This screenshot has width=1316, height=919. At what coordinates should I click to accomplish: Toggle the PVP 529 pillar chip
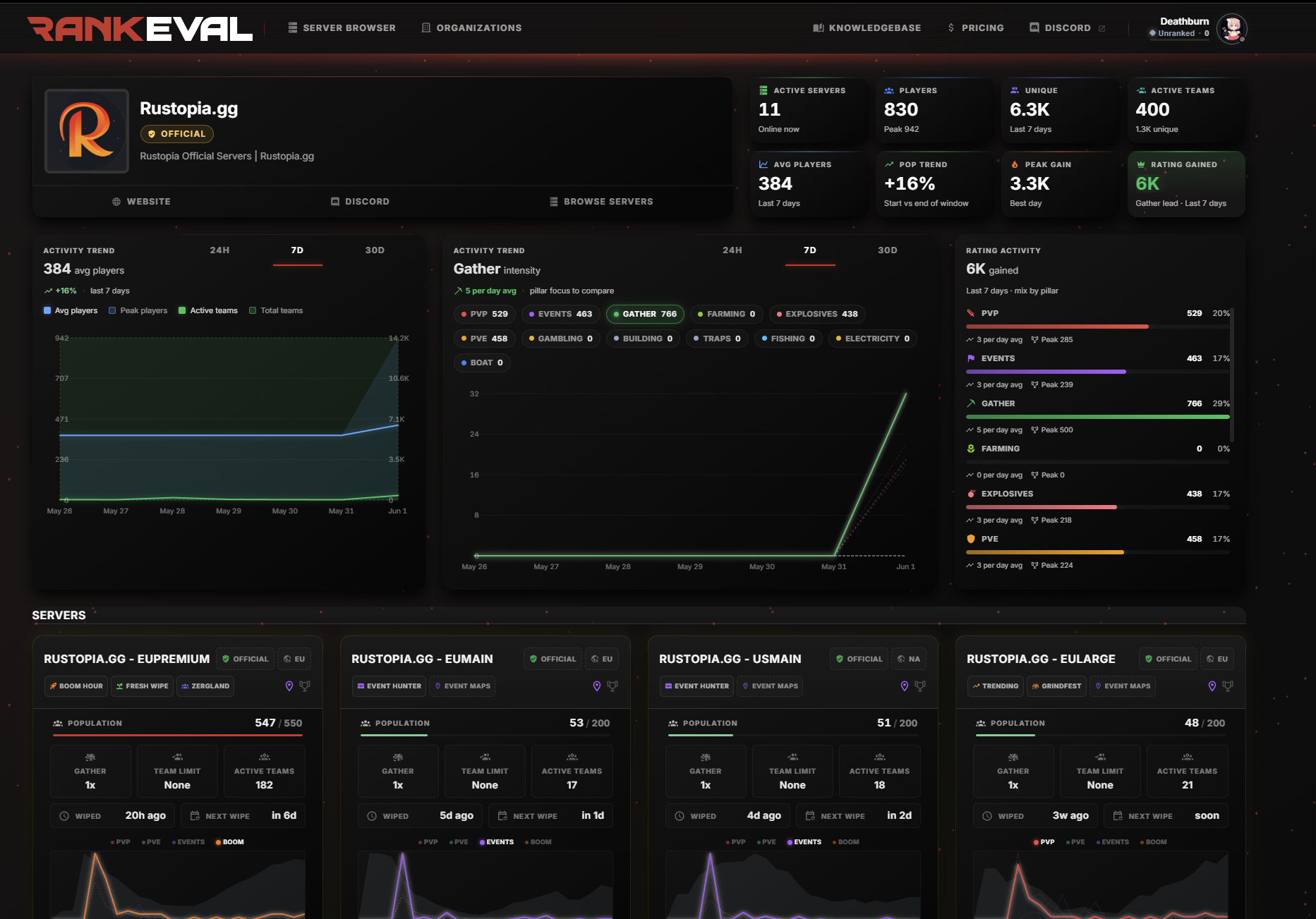click(484, 314)
